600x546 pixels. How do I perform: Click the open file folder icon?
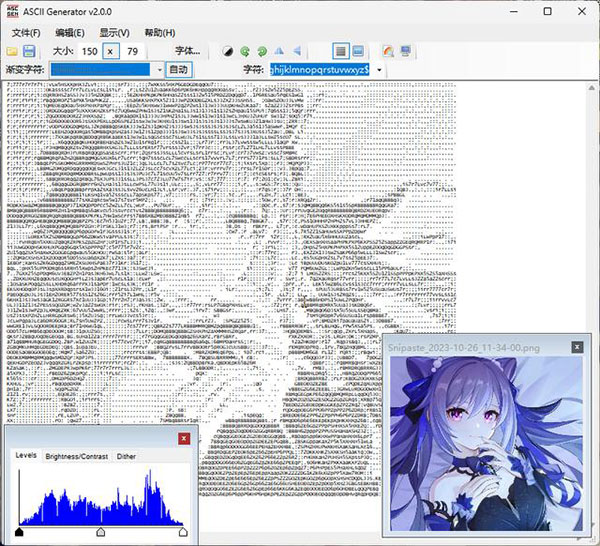point(12,51)
